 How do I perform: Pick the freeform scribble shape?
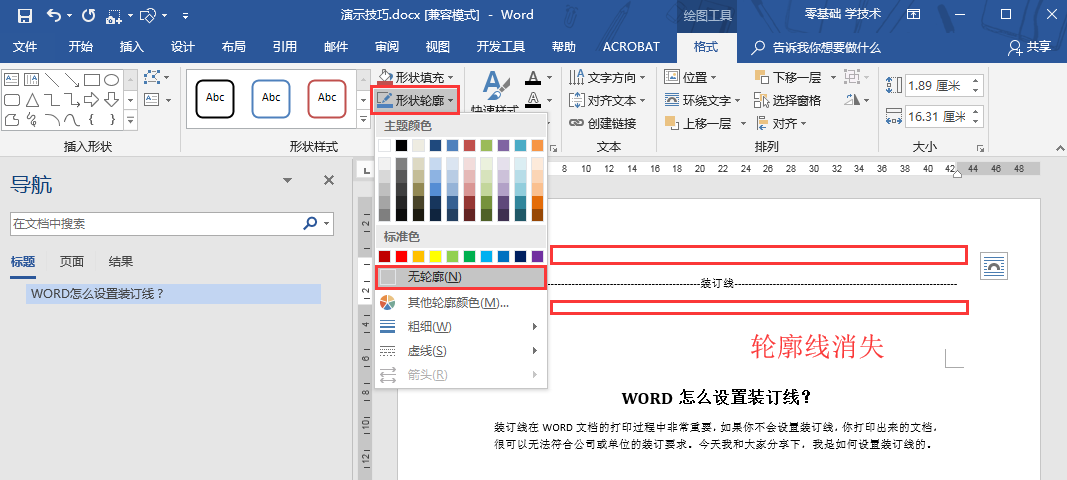point(31,120)
